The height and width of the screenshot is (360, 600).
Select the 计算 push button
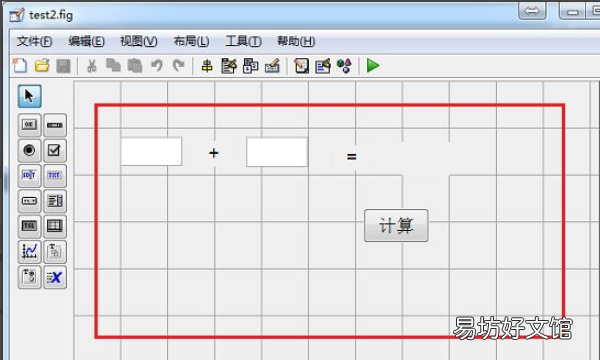396,225
